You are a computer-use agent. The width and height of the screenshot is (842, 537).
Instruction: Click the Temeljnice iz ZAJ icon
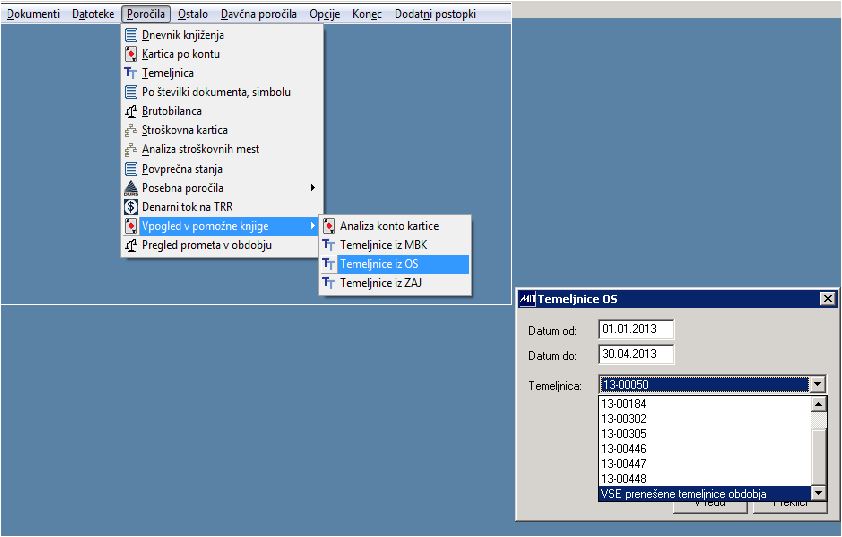(329, 283)
